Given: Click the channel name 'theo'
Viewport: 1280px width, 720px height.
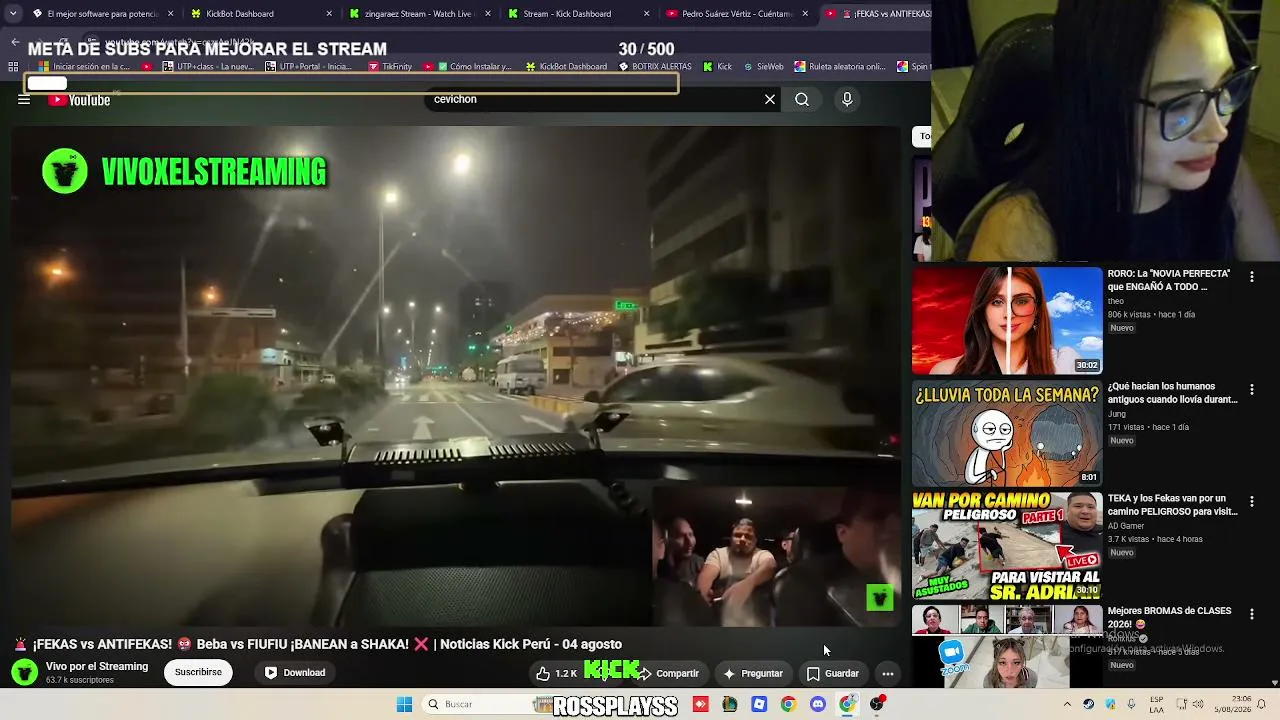Looking at the screenshot, I should point(1116,301).
